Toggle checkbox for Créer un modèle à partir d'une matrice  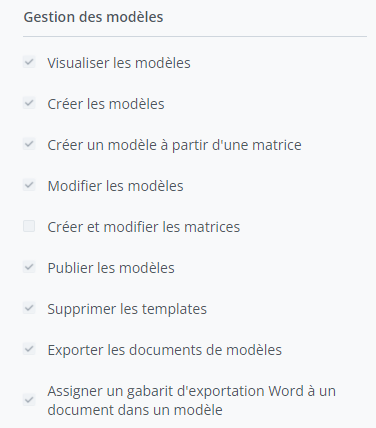coord(29,144)
